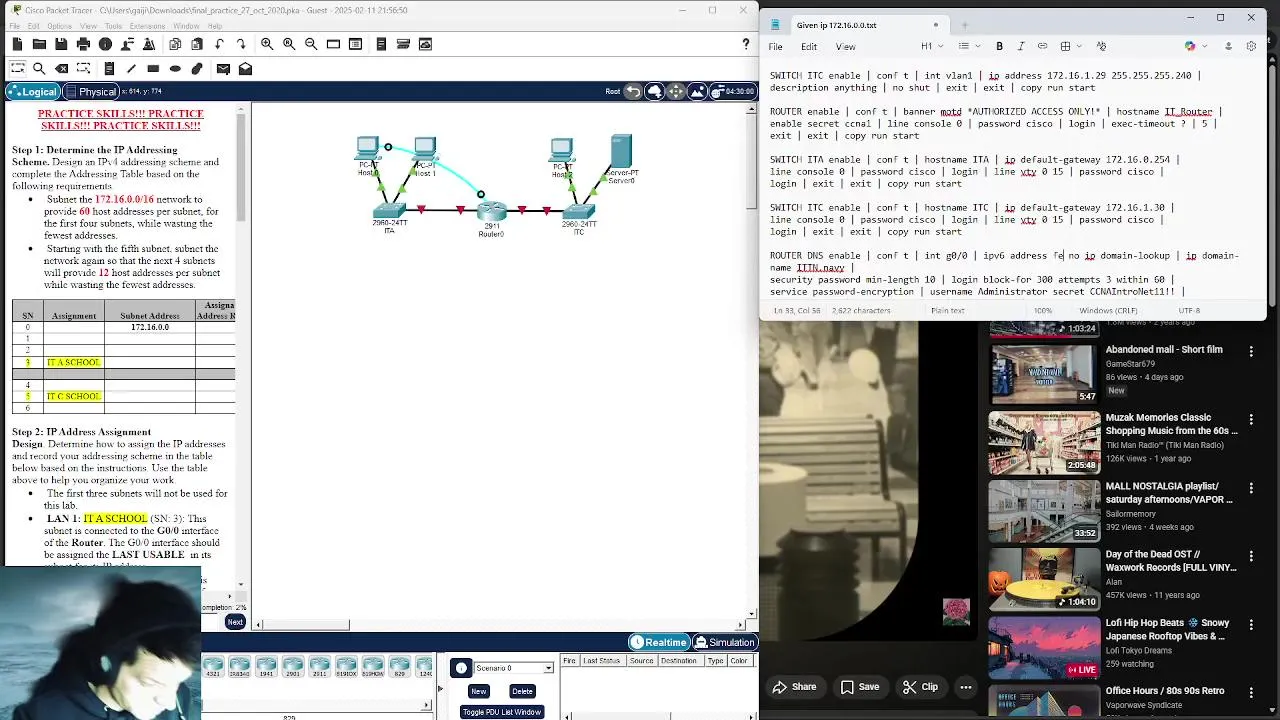Undo last action in Packet Tracer
Image resolution: width=1280 pixels, height=720 pixels.
219,44
